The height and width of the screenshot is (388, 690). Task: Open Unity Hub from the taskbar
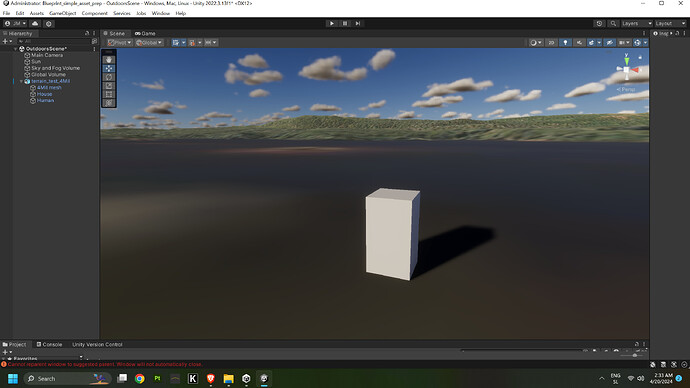(x=246, y=378)
